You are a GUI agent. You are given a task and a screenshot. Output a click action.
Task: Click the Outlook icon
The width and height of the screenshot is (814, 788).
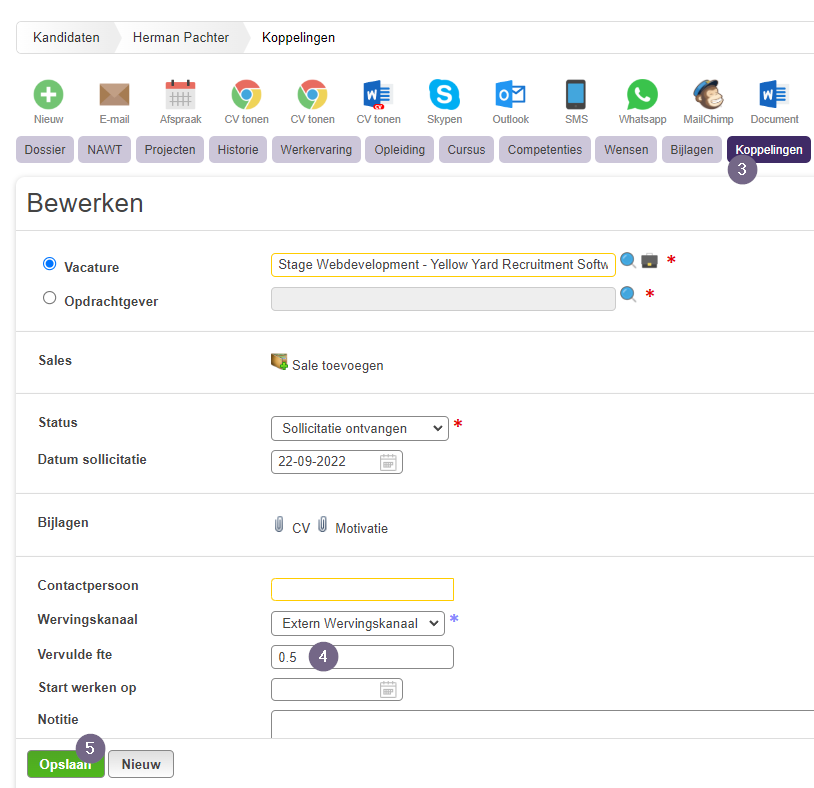[510, 94]
